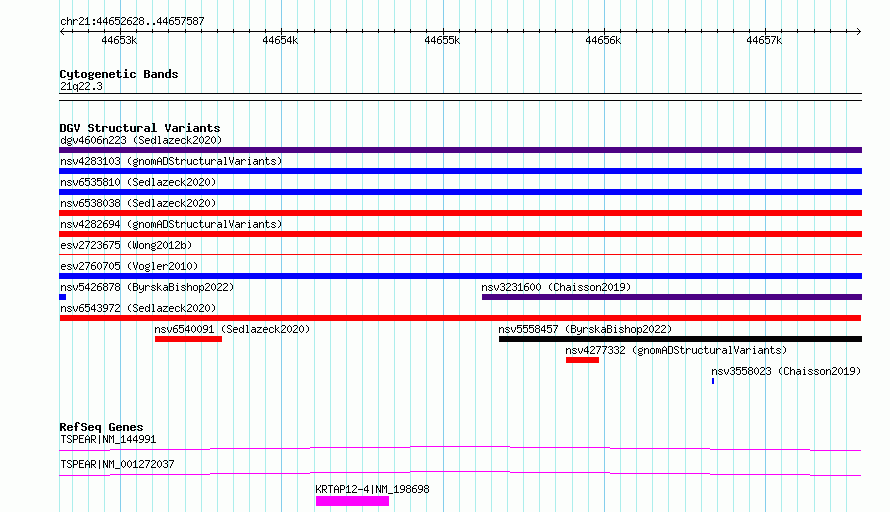Click the KRTAP12-4 magenta exon block

(352, 501)
